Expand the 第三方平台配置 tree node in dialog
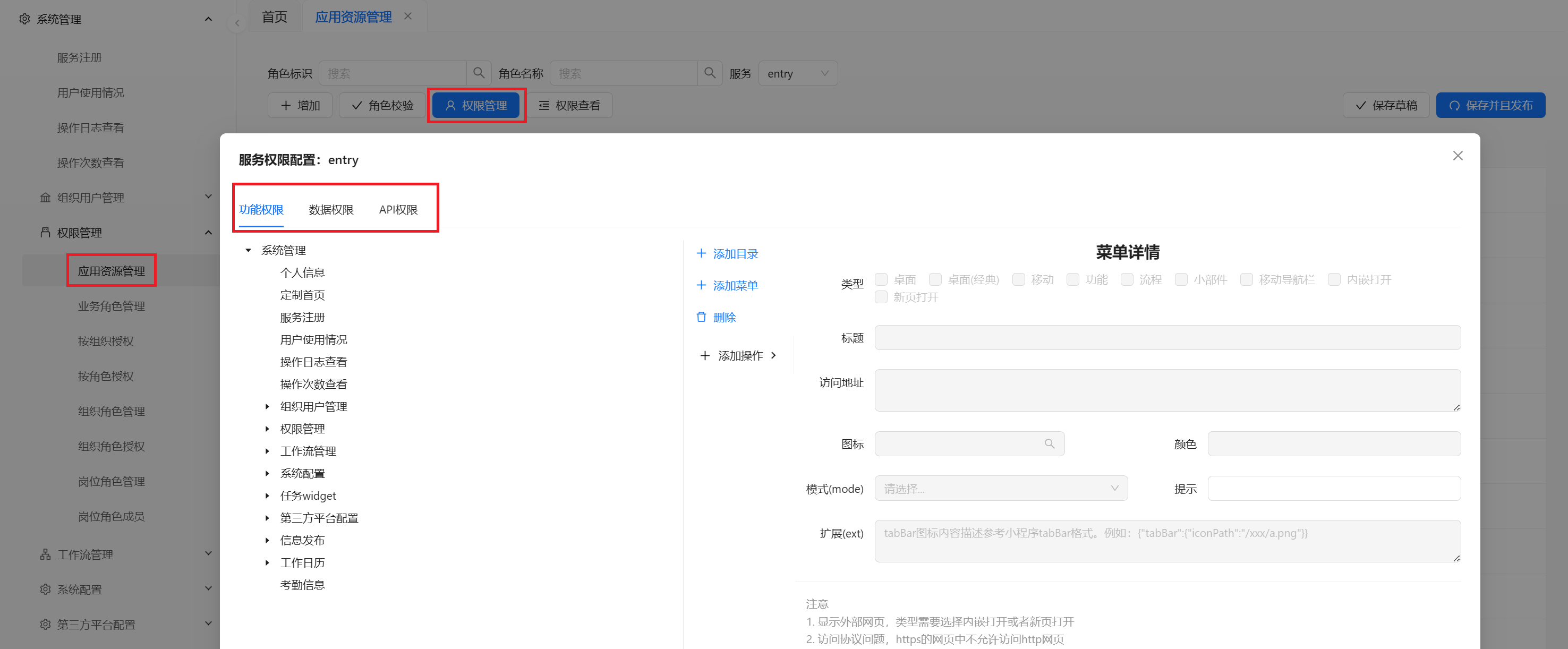Screen dimensions: 1568x649 point(267,518)
